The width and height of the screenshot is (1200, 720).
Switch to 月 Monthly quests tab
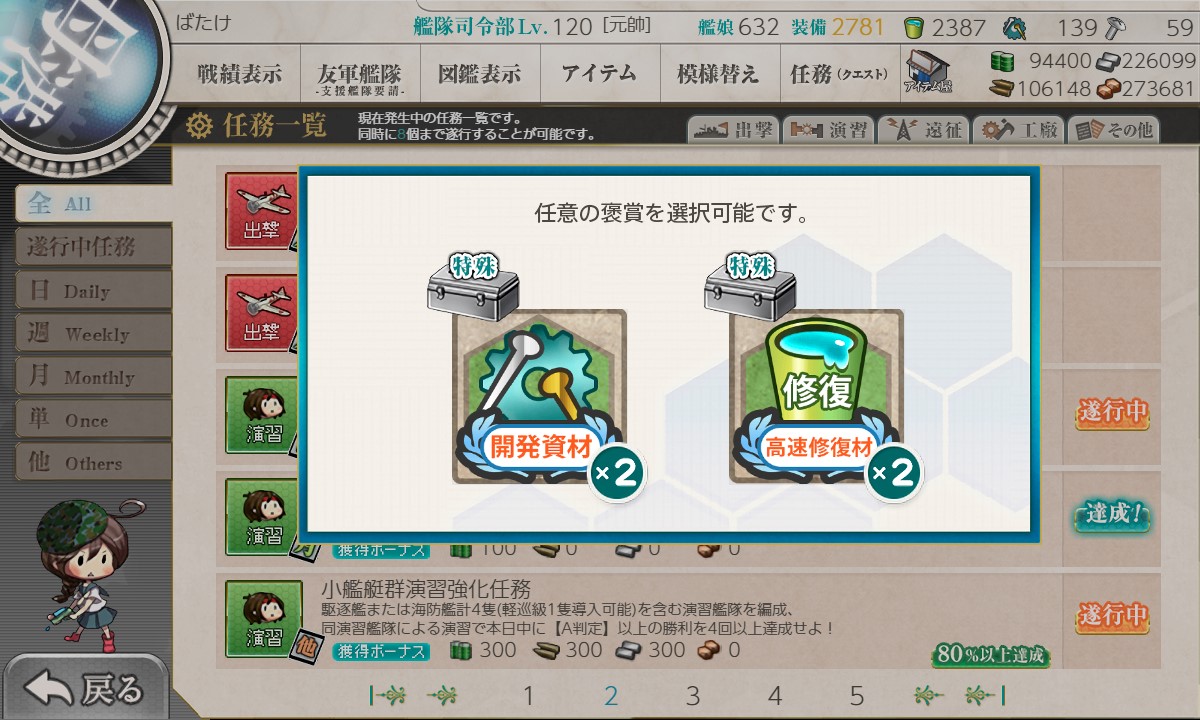pyautogui.click(x=92, y=377)
